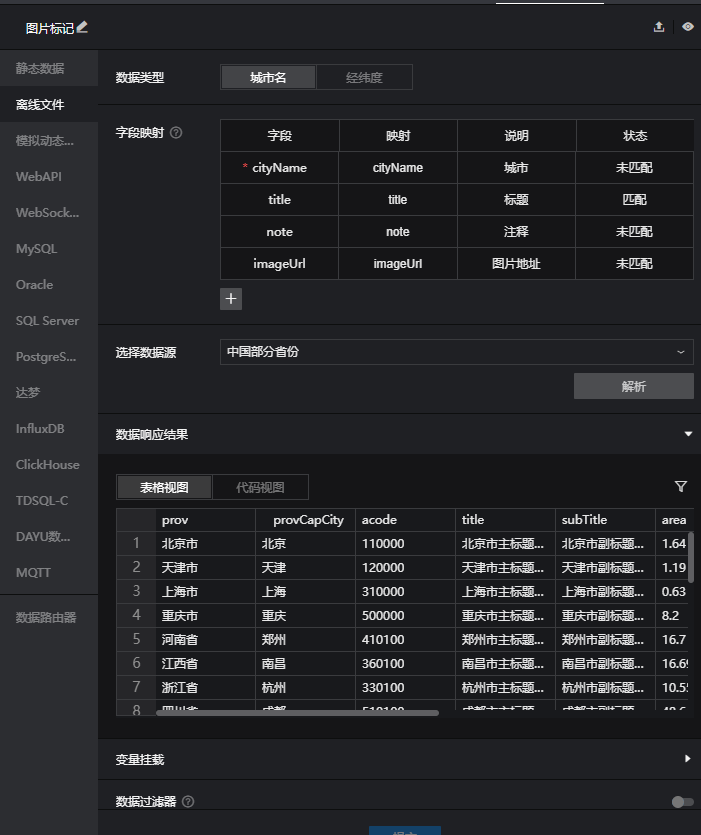
Task: Select the 城市名 data type option
Action: (x=268, y=78)
